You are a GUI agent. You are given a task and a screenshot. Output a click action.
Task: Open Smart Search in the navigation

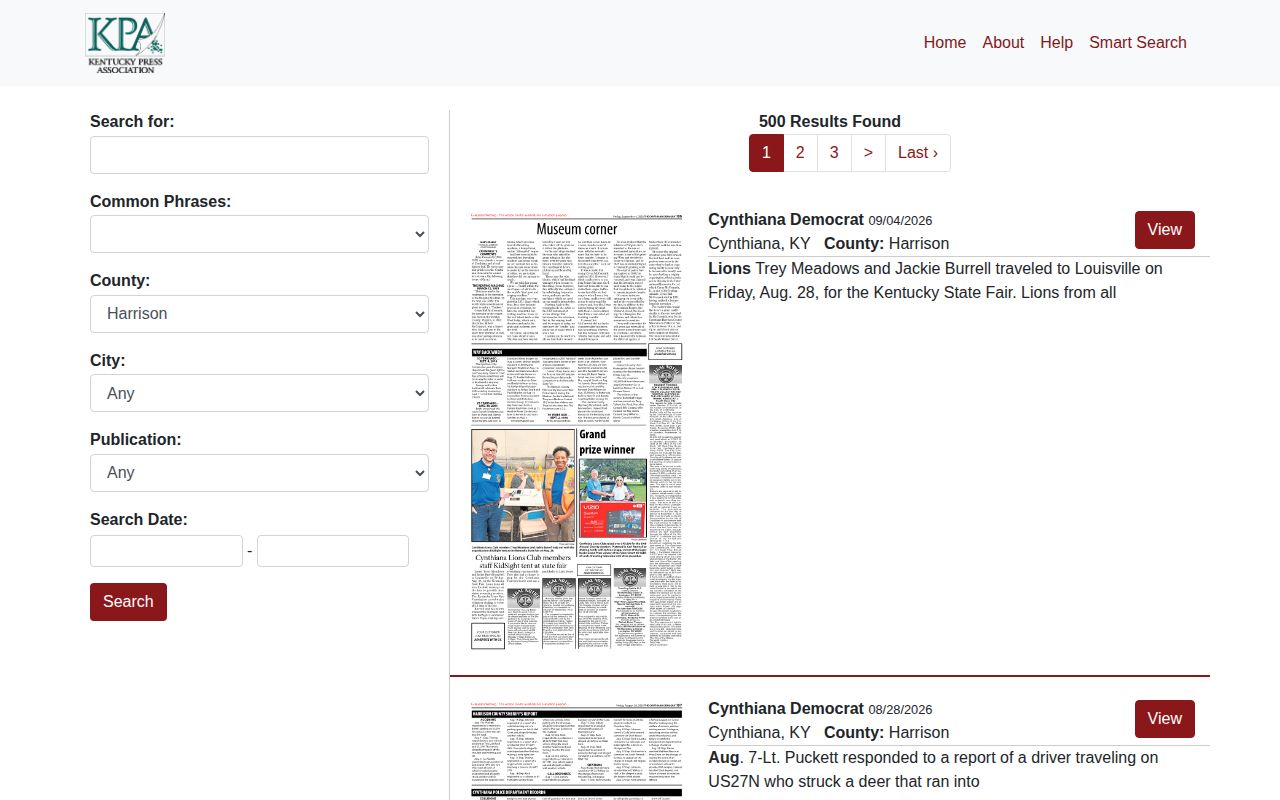[x=1138, y=42]
